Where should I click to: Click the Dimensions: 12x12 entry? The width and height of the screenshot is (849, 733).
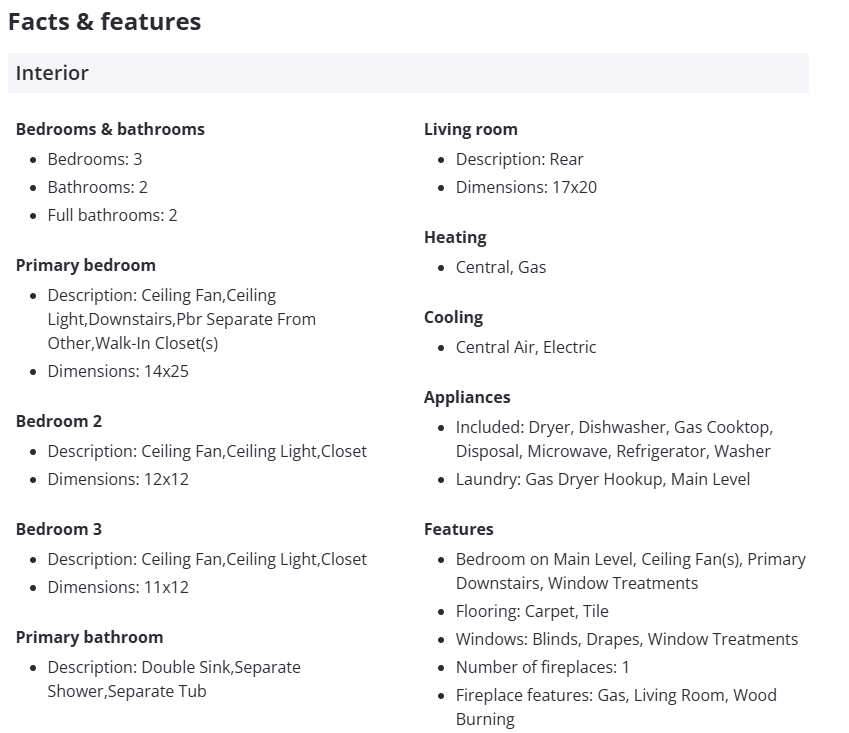coord(118,479)
